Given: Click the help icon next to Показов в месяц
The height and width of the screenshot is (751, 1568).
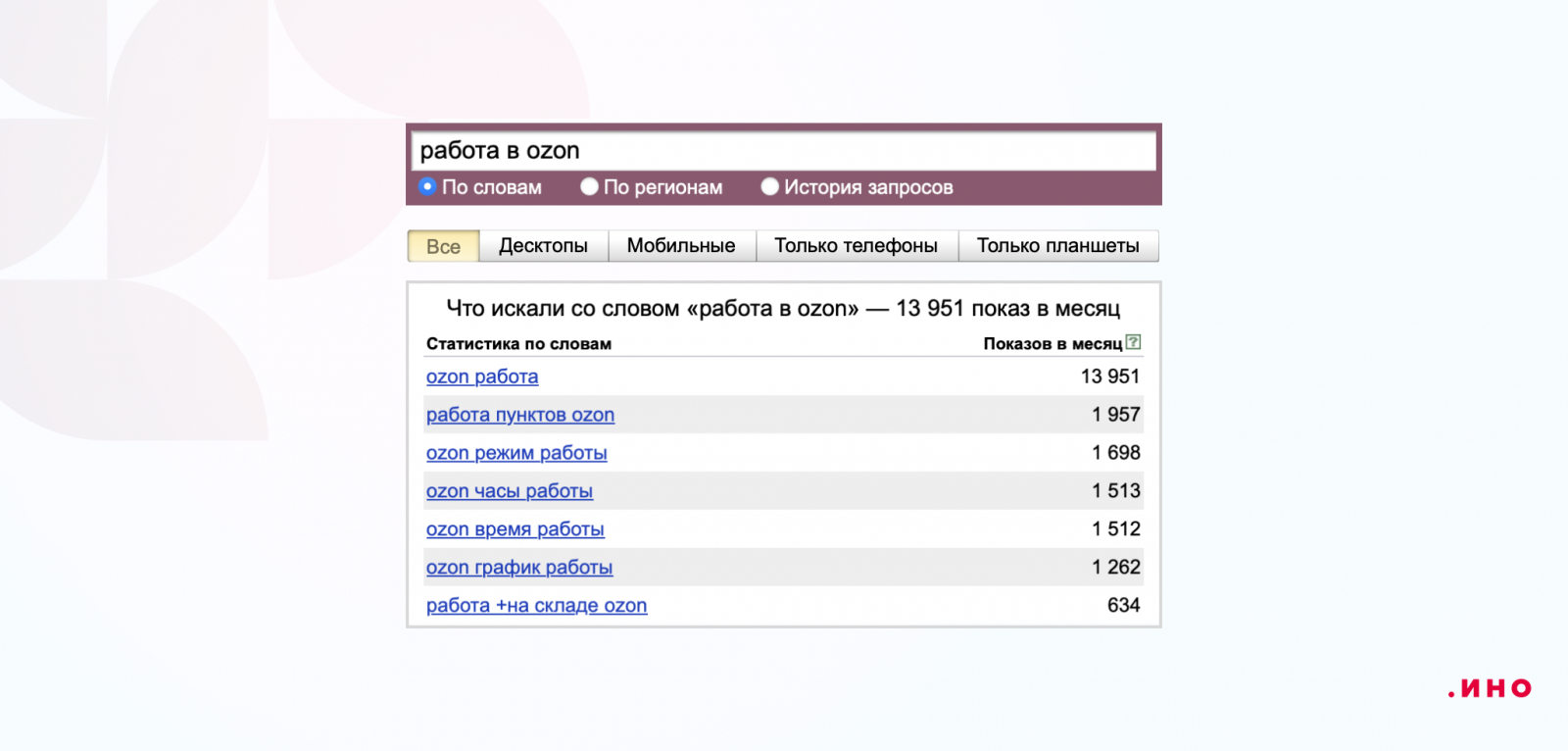Looking at the screenshot, I should (1134, 342).
